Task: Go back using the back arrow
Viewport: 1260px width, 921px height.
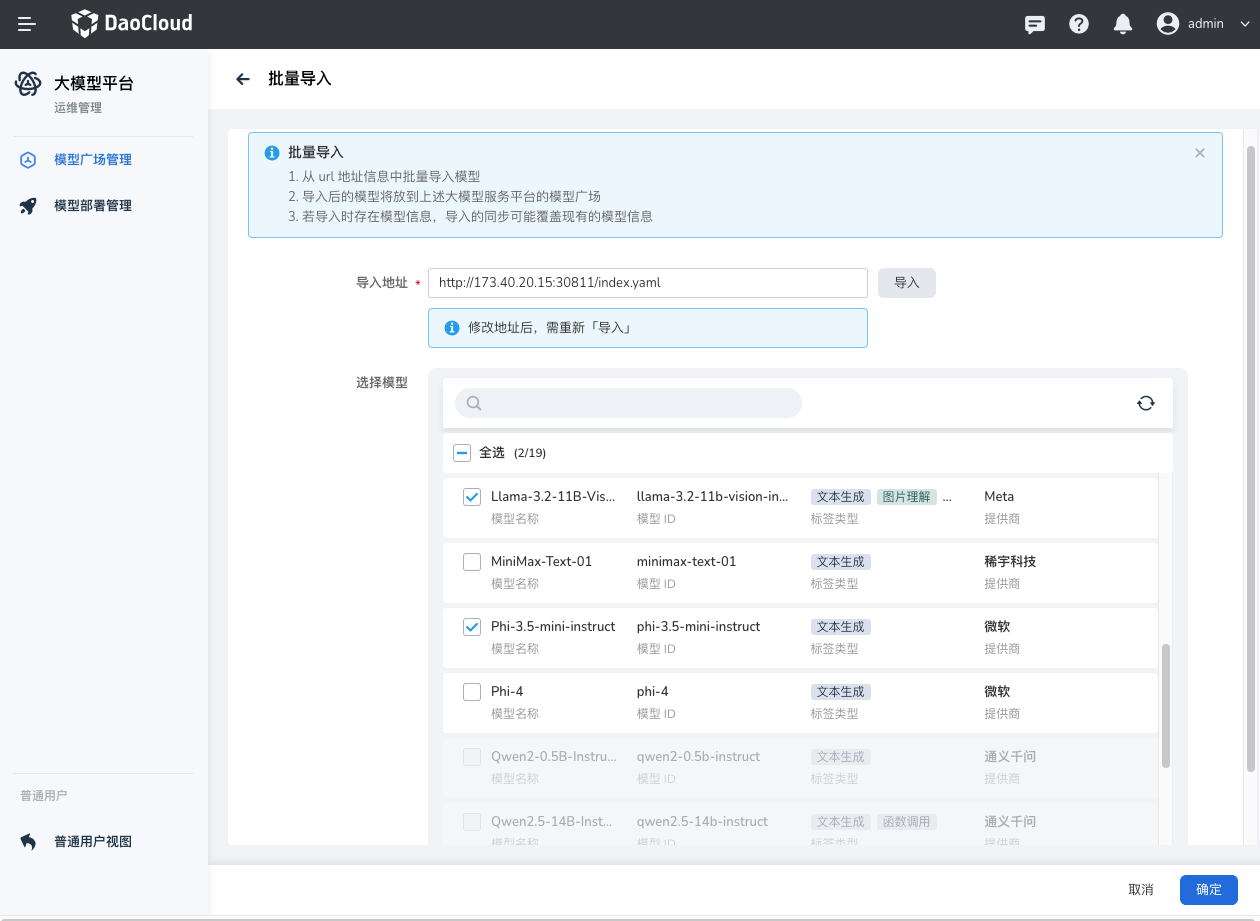Action: coord(242,79)
